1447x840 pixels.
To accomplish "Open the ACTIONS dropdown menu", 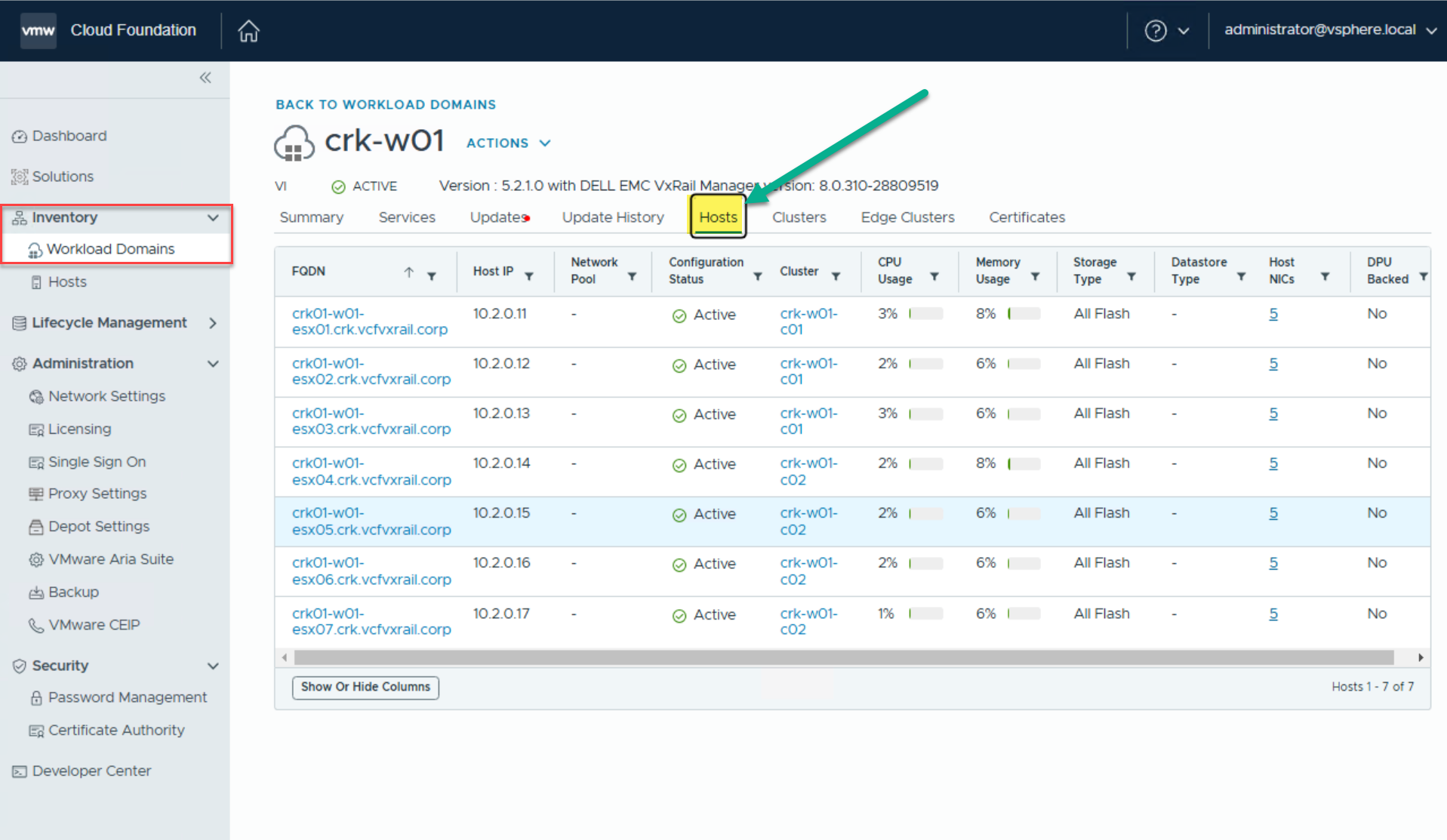I will [x=508, y=143].
